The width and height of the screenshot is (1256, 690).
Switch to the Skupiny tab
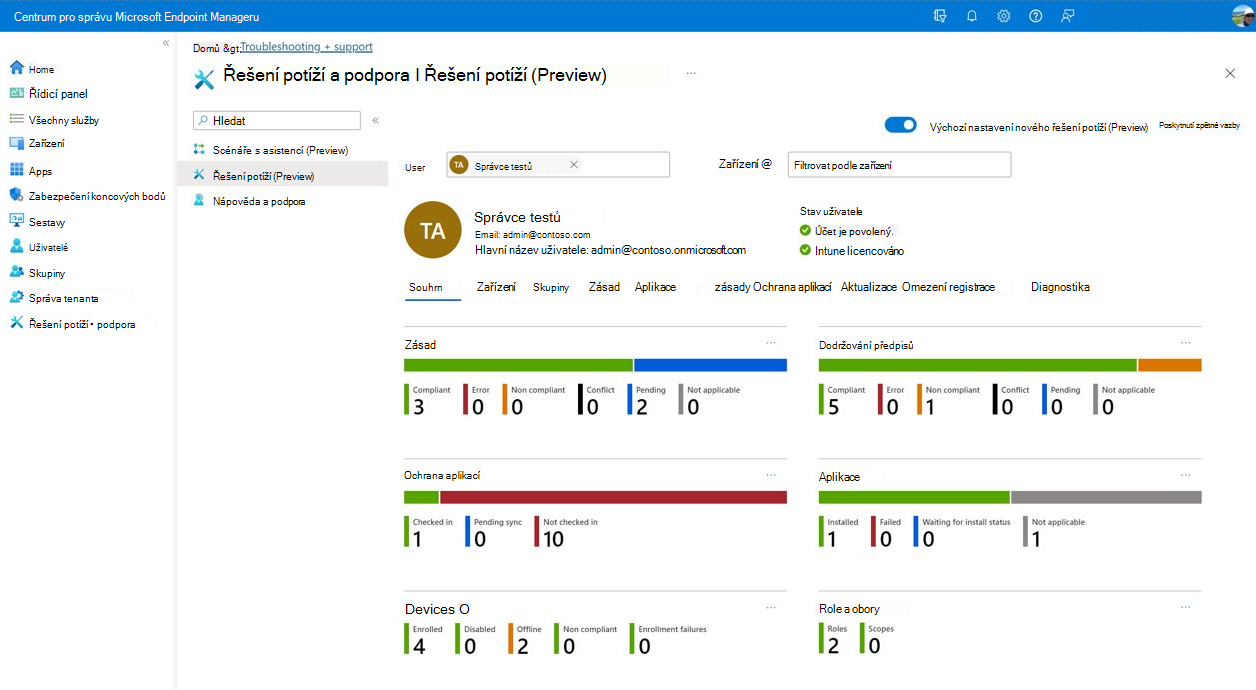click(551, 287)
